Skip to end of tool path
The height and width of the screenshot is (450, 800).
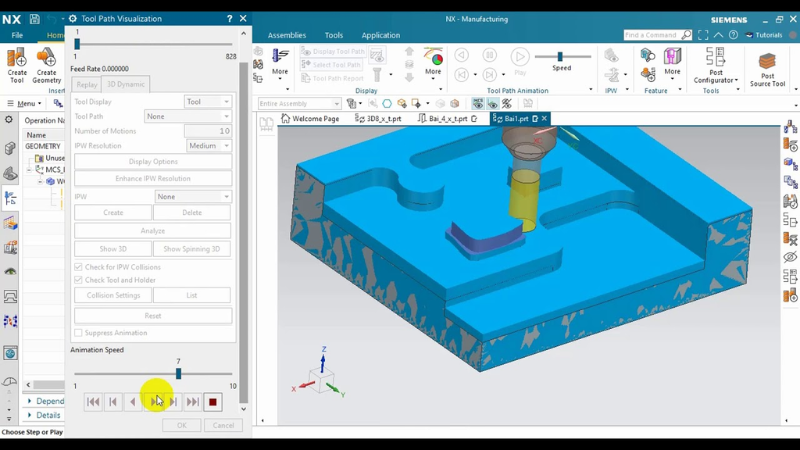click(x=193, y=402)
